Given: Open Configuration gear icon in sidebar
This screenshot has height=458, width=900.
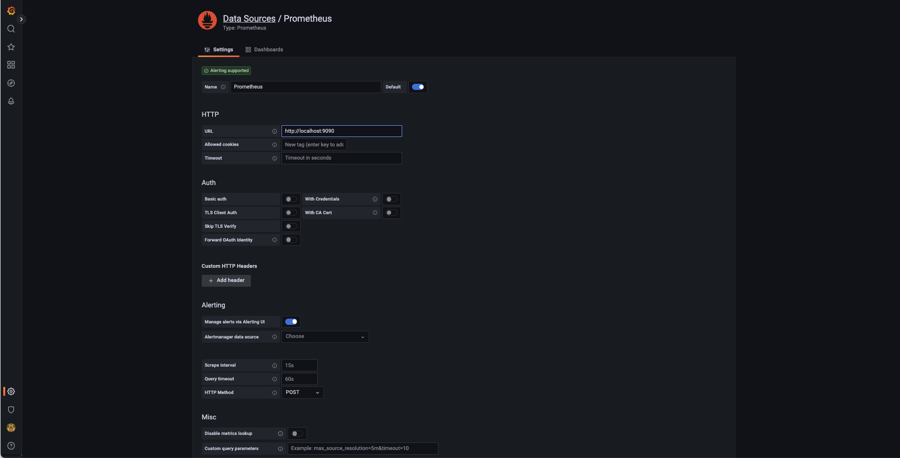Looking at the screenshot, I should pyautogui.click(x=11, y=391).
